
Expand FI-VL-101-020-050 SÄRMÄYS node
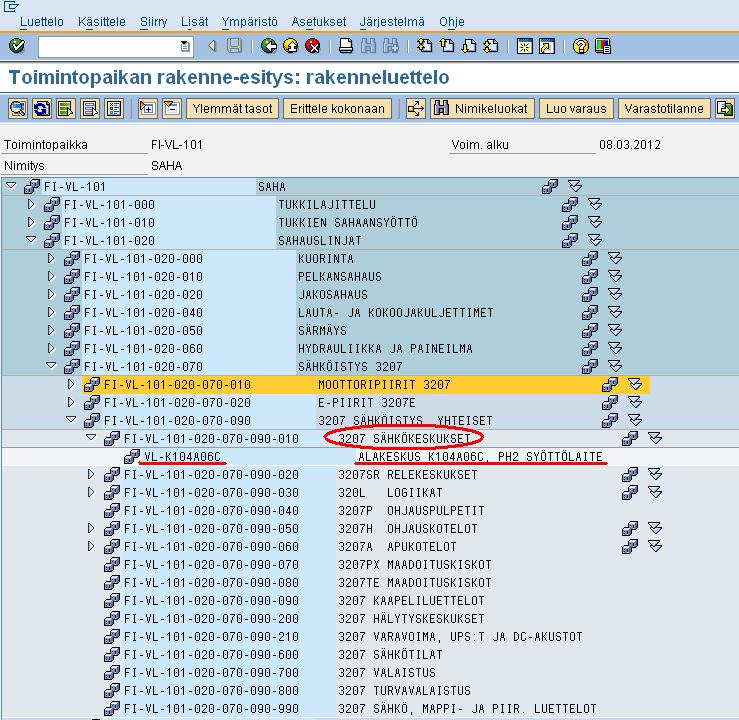click(51, 330)
